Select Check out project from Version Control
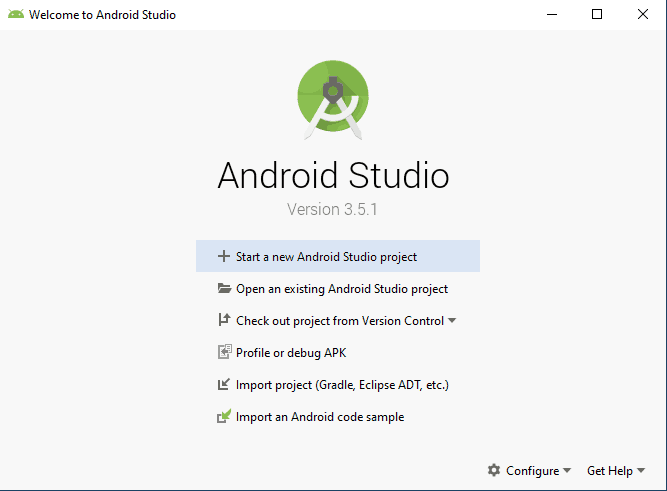The image size is (667, 491). click(x=338, y=320)
